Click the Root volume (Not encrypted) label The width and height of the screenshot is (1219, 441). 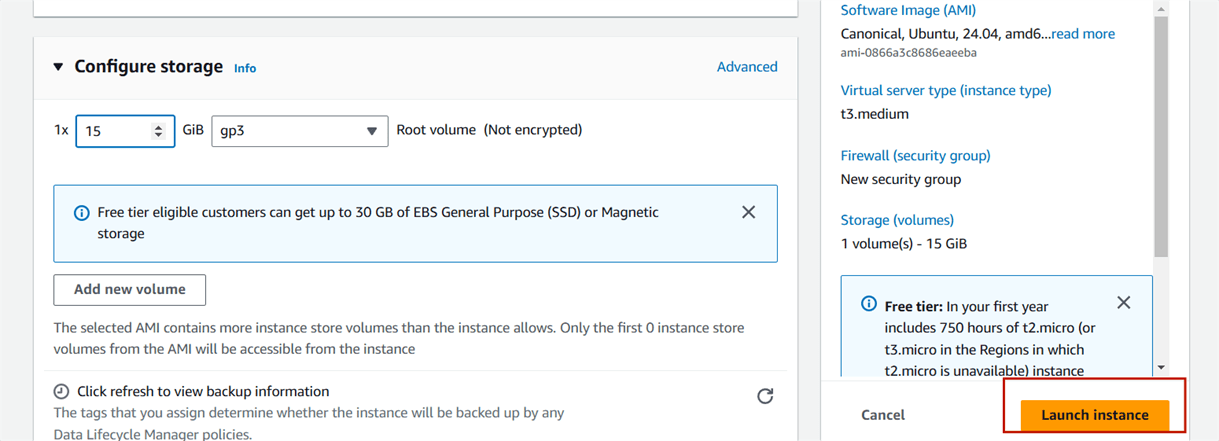490,130
